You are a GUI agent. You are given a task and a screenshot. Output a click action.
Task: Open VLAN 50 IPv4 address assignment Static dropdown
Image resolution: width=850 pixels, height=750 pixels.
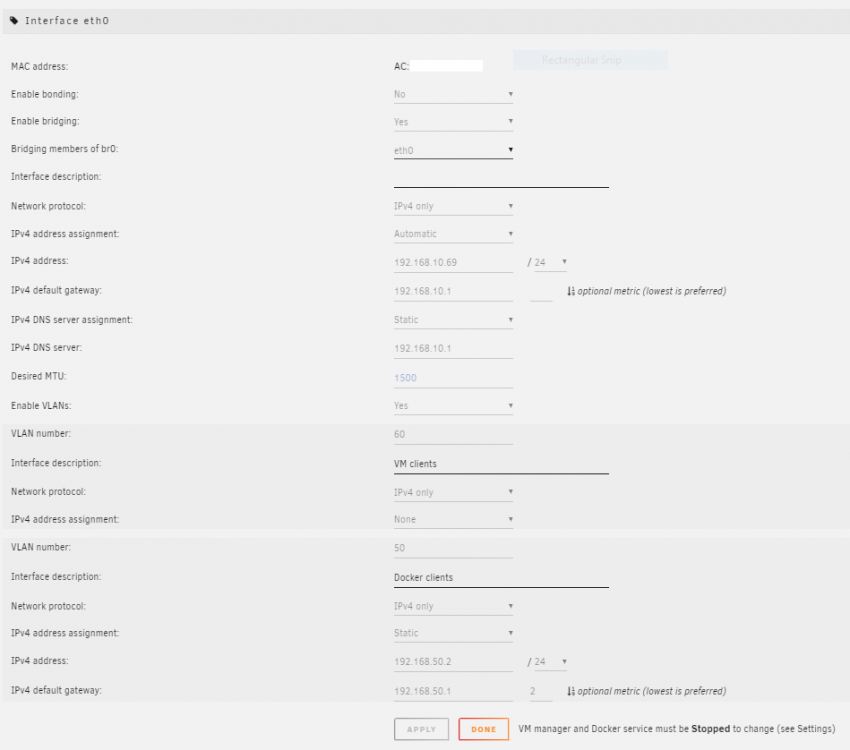click(453, 633)
